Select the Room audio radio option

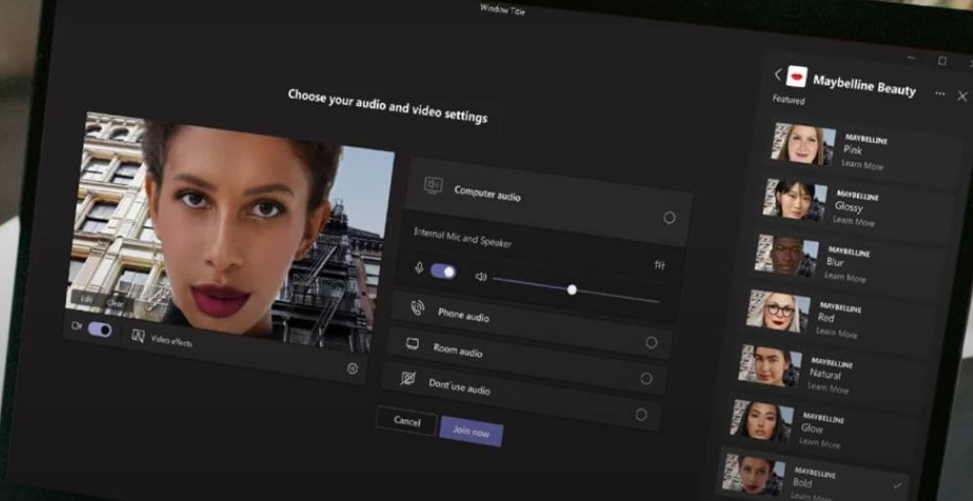(646, 379)
